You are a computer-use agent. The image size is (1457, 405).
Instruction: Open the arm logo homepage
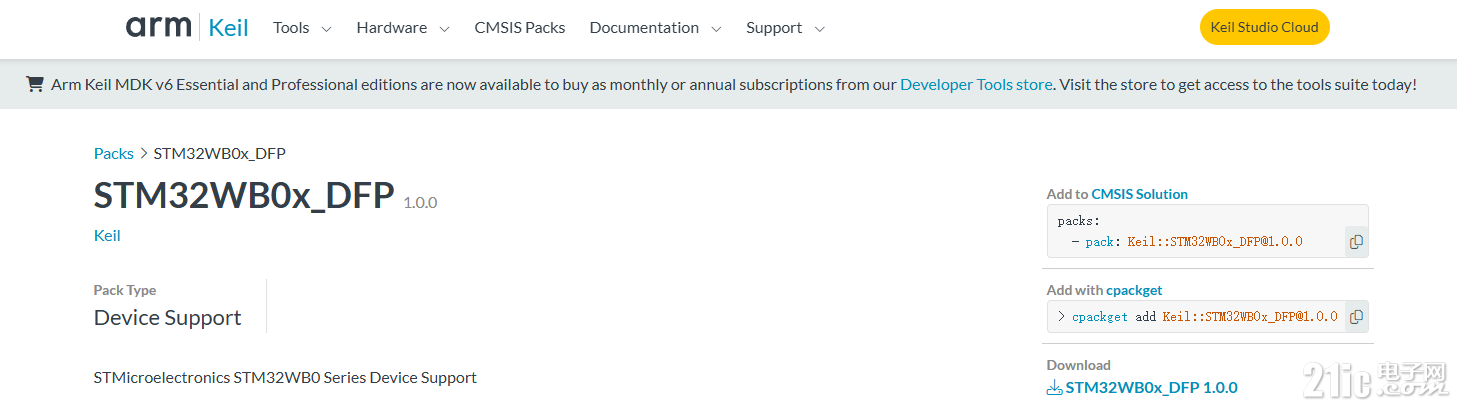(158, 27)
